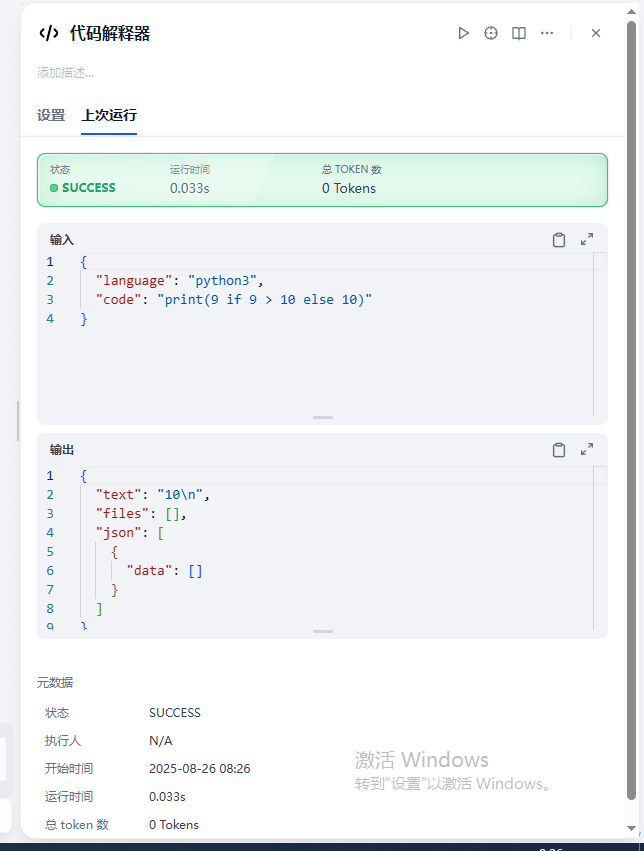The width and height of the screenshot is (644, 851).
Task: Click the start time 2025-08-26 08:26
Action: [x=200, y=769]
